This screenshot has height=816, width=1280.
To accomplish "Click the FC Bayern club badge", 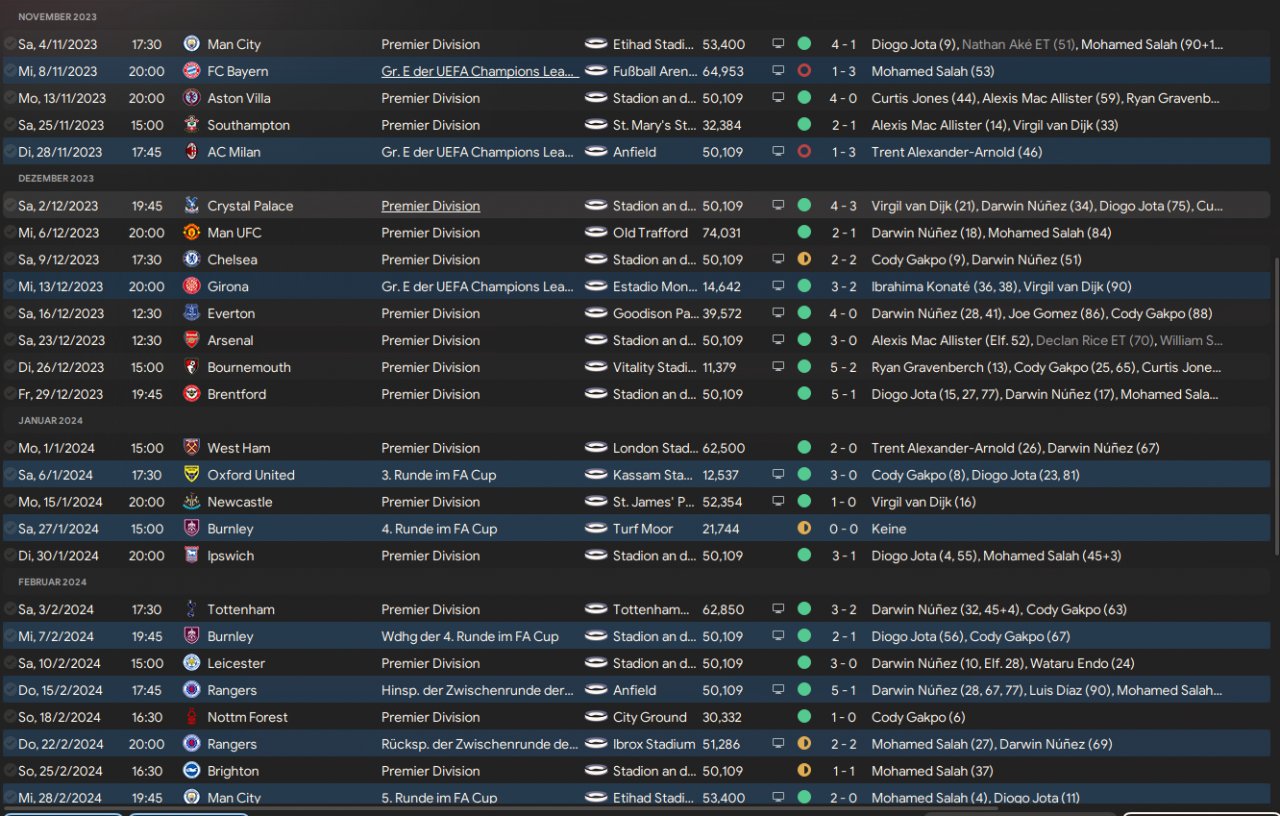I will (192, 71).
